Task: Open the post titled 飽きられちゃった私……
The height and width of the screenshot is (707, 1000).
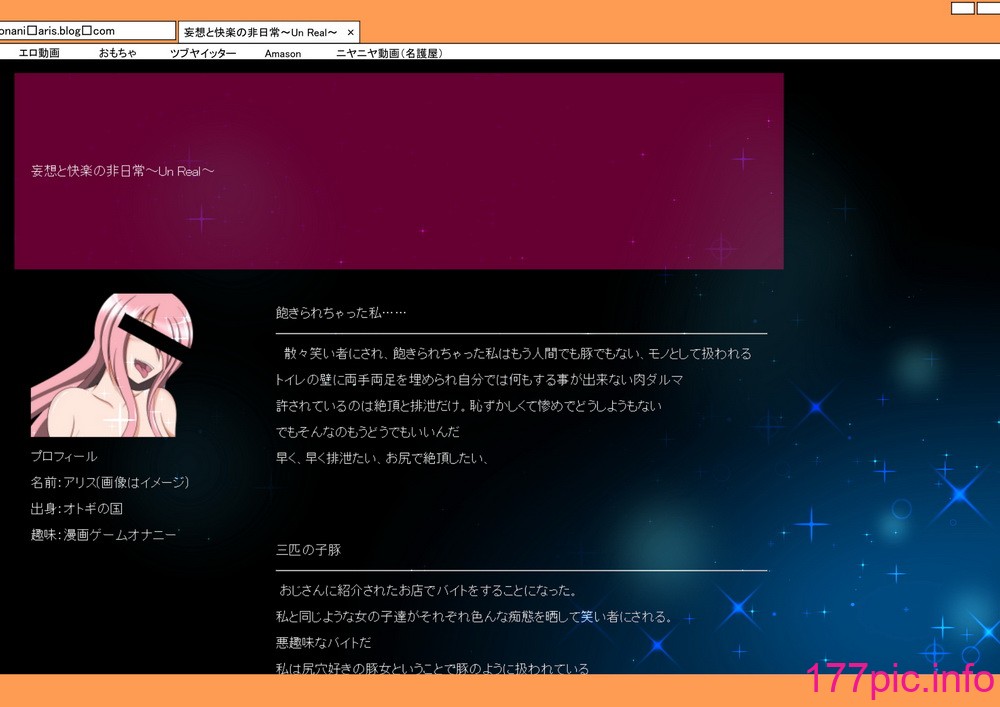Action: (341, 312)
